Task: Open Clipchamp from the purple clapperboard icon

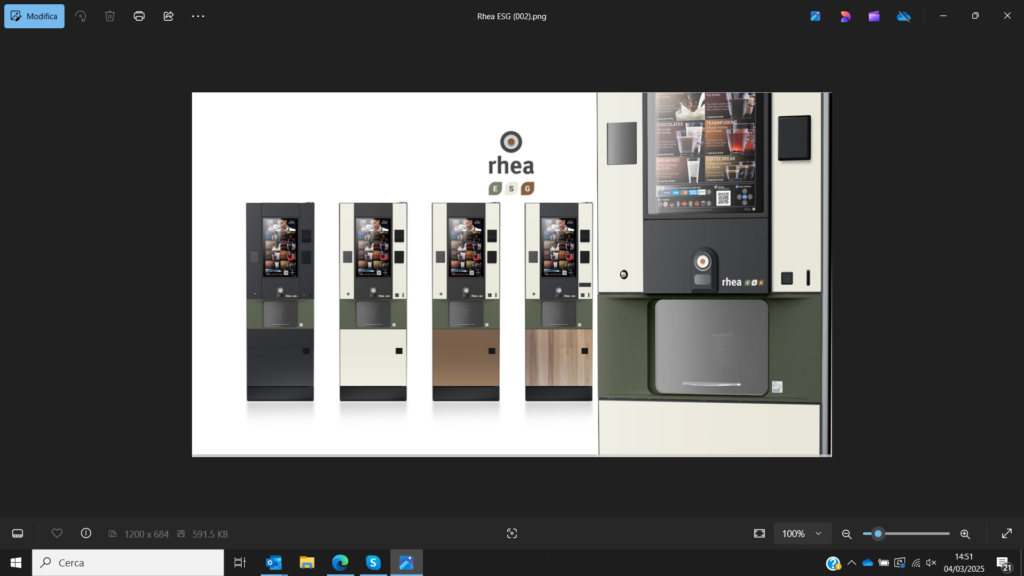Action: click(x=874, y=16)
